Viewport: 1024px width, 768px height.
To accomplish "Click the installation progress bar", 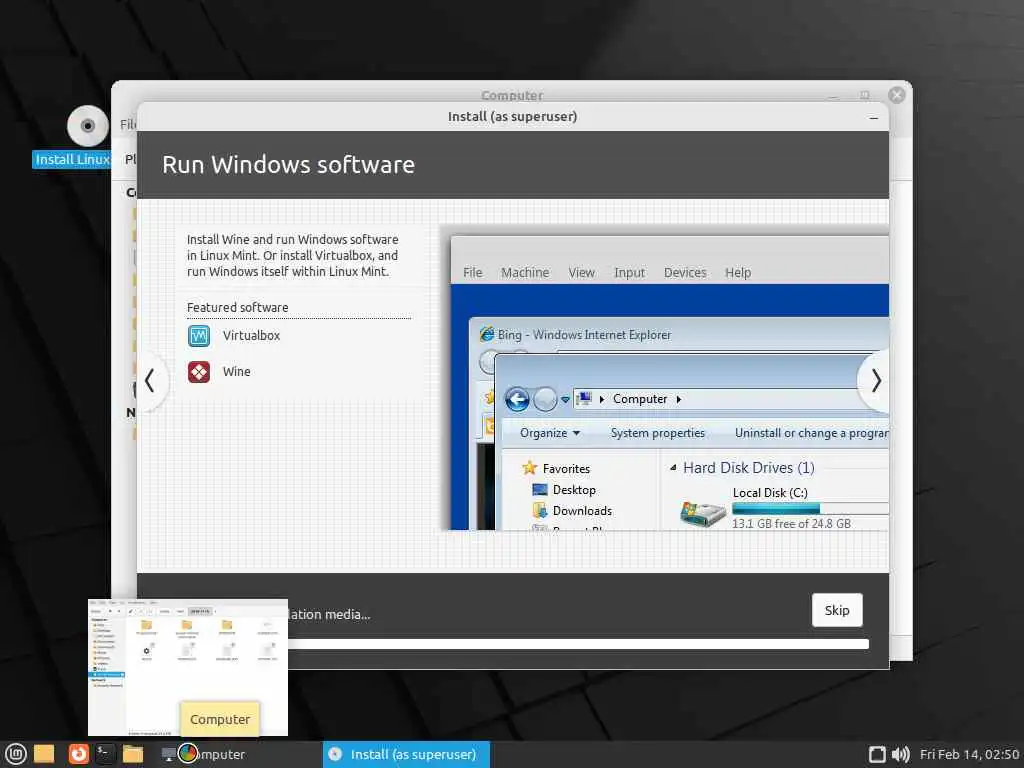I will tap(578, 644).
